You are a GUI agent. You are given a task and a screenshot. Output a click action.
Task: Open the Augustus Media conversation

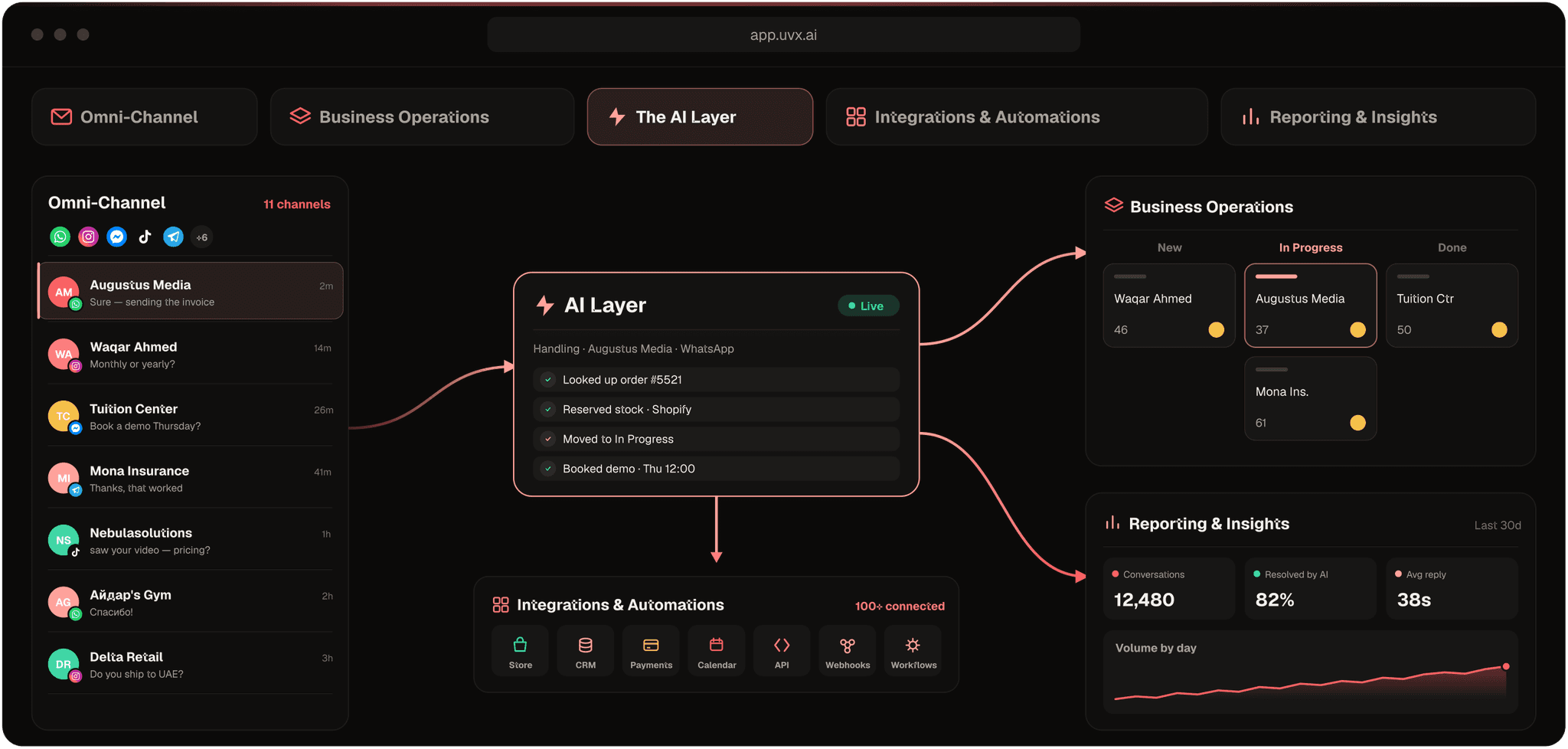(191, 291)
